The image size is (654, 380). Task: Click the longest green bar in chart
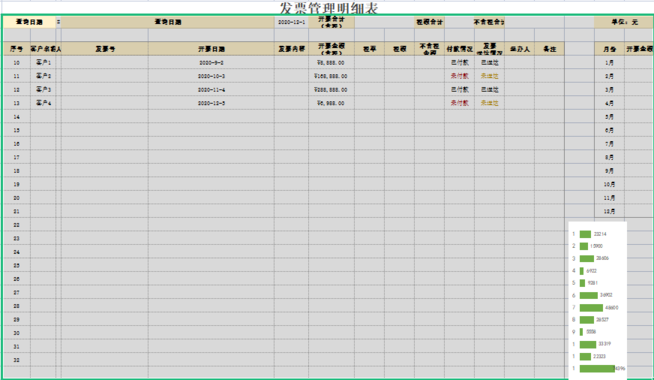[x=597, y=368]
